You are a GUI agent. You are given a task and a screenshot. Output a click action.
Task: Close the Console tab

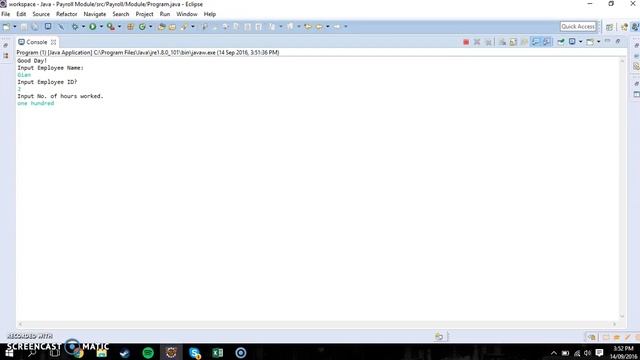tap(53, 42)
